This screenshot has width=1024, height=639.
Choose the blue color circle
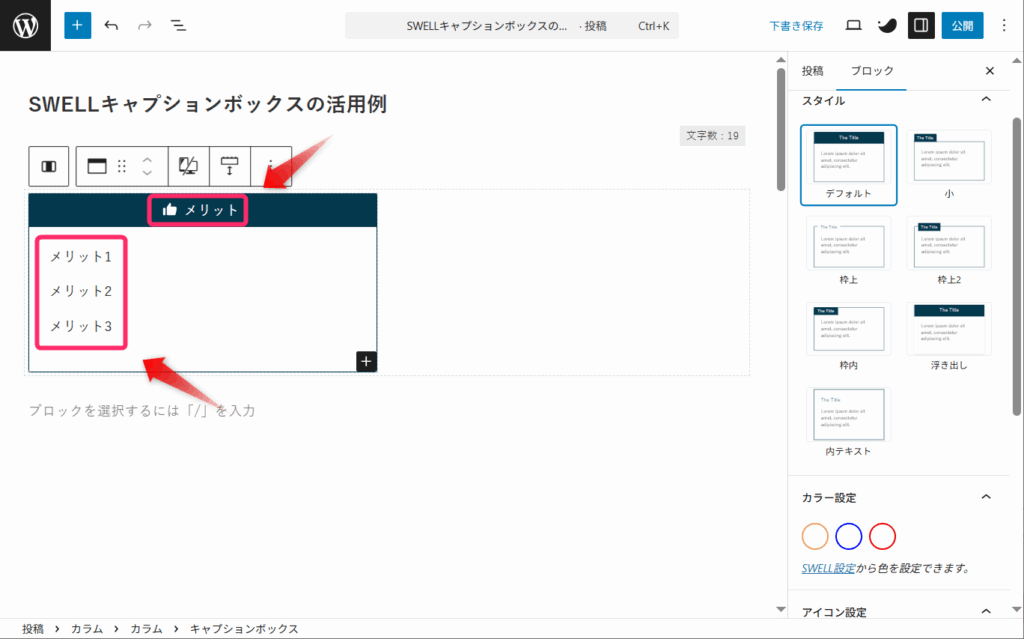point(848,536)
